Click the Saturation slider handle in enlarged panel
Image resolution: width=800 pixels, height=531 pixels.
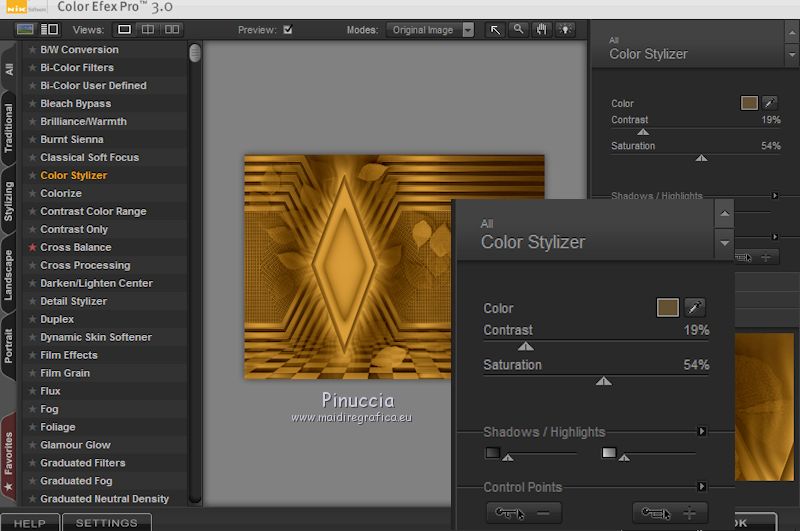[604, 381]
